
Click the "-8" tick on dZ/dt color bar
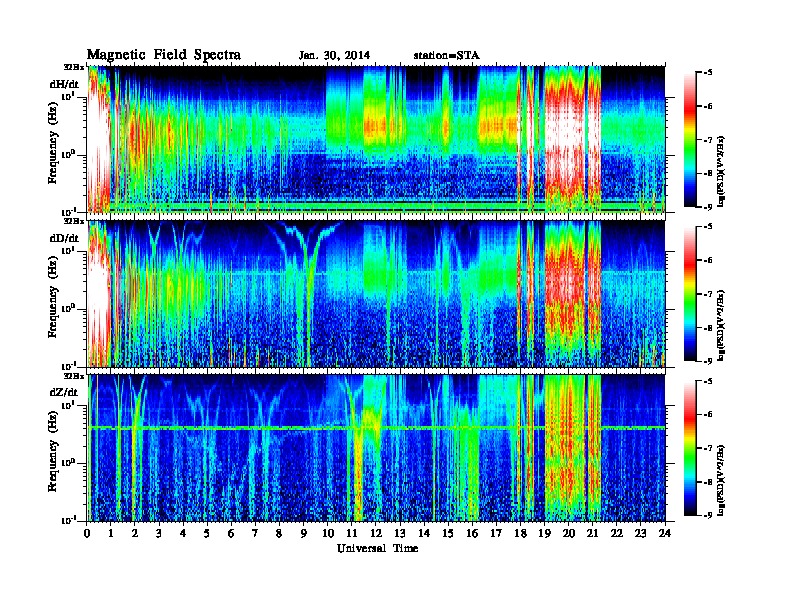(708, 482)
